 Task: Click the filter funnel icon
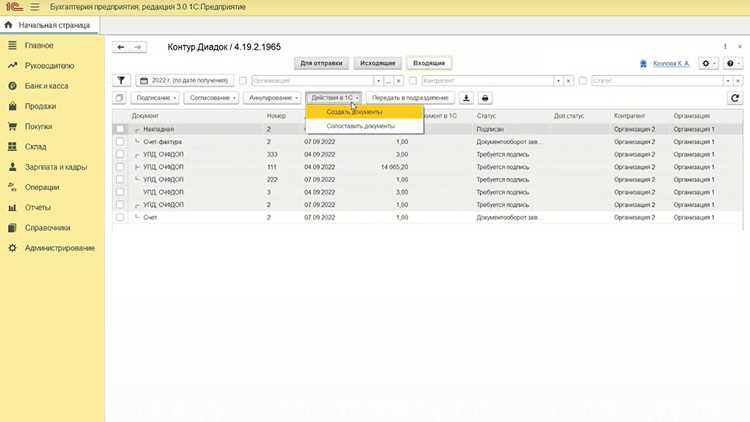(121, 80)
